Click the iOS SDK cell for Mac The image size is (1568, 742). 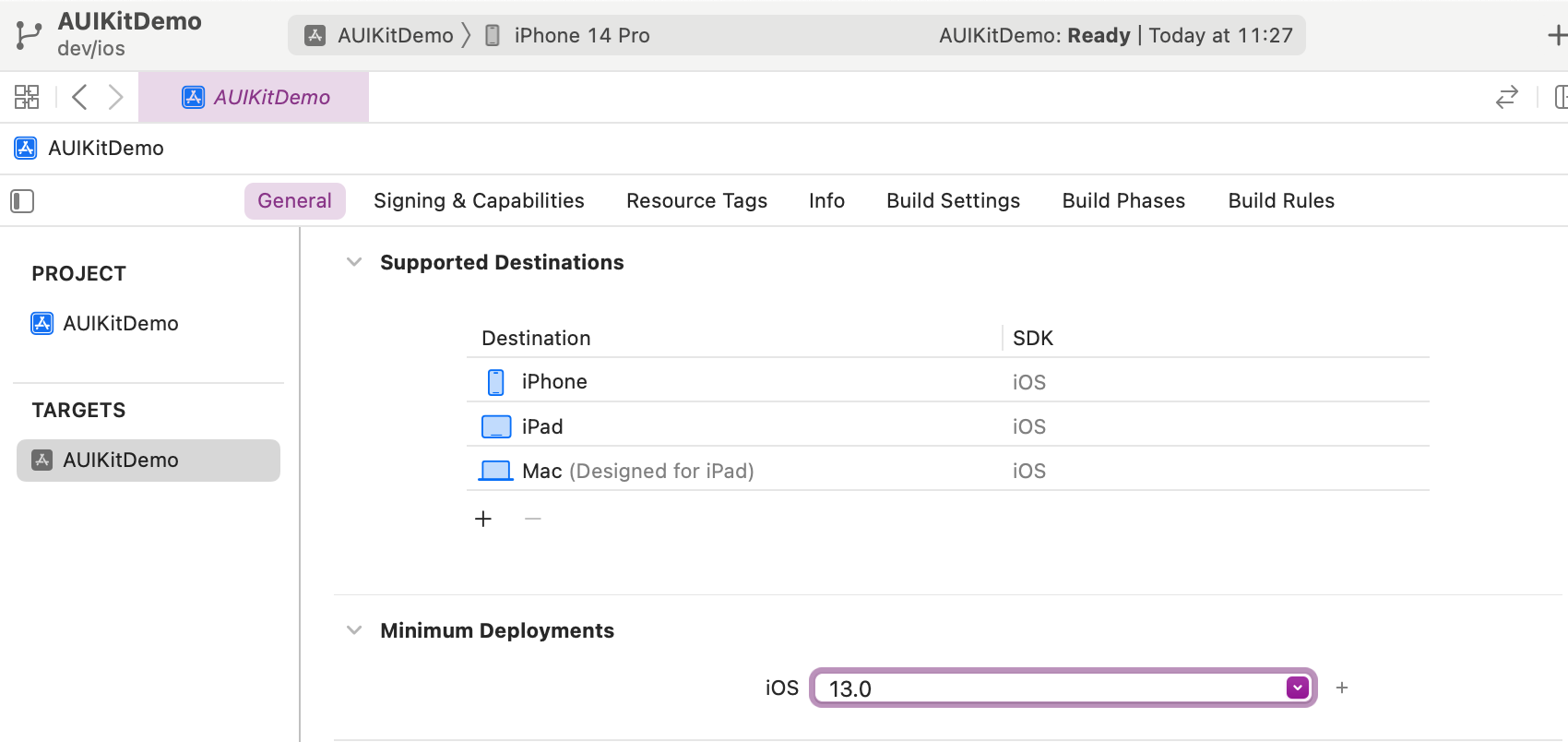(x=1029, y=471)
